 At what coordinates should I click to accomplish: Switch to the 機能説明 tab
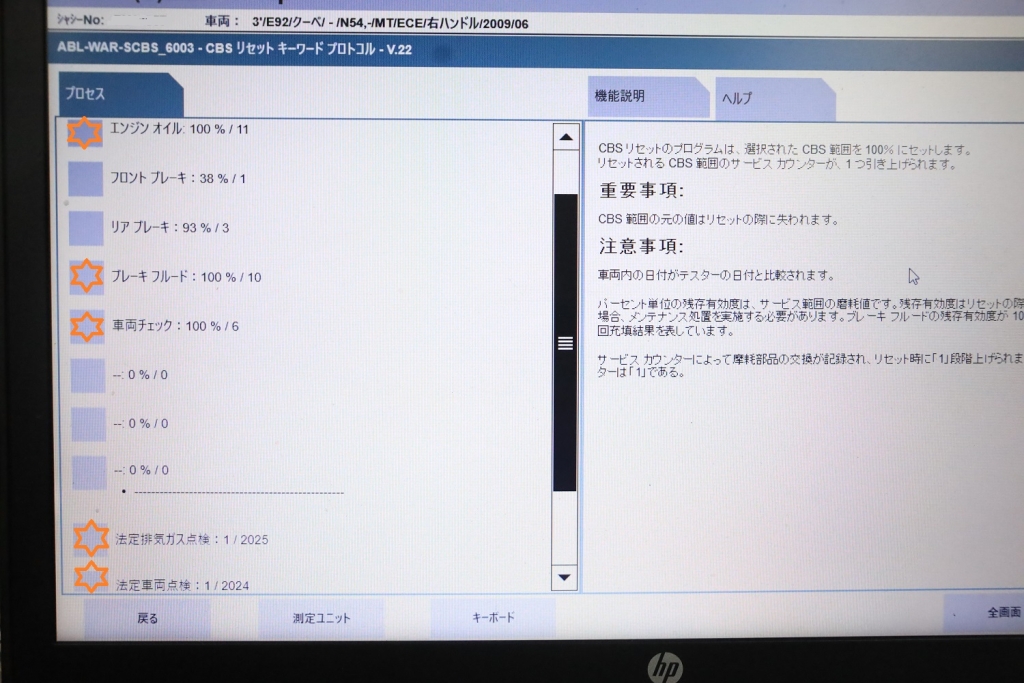[x=648, y=97]
